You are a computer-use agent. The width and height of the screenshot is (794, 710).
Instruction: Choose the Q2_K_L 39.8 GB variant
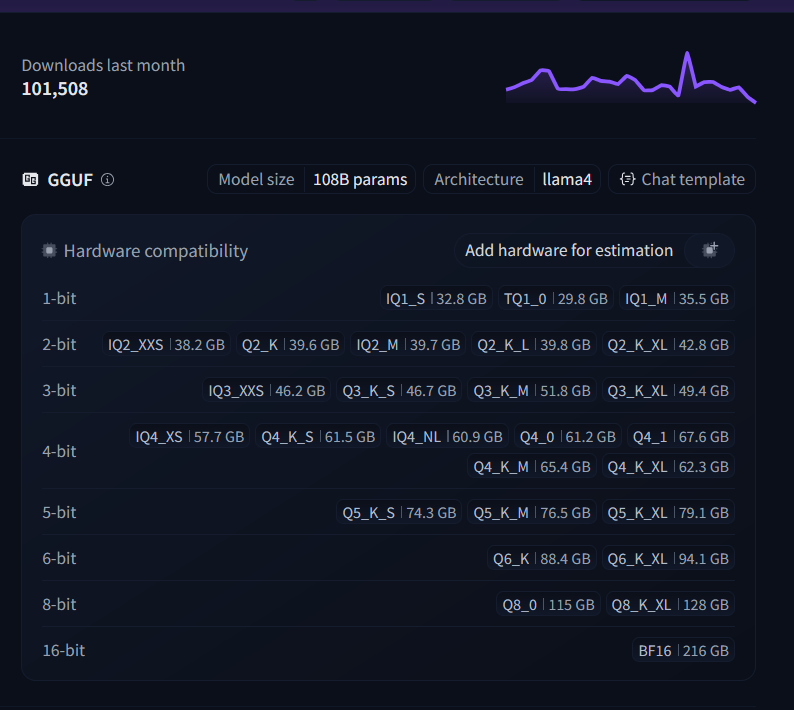534,344
